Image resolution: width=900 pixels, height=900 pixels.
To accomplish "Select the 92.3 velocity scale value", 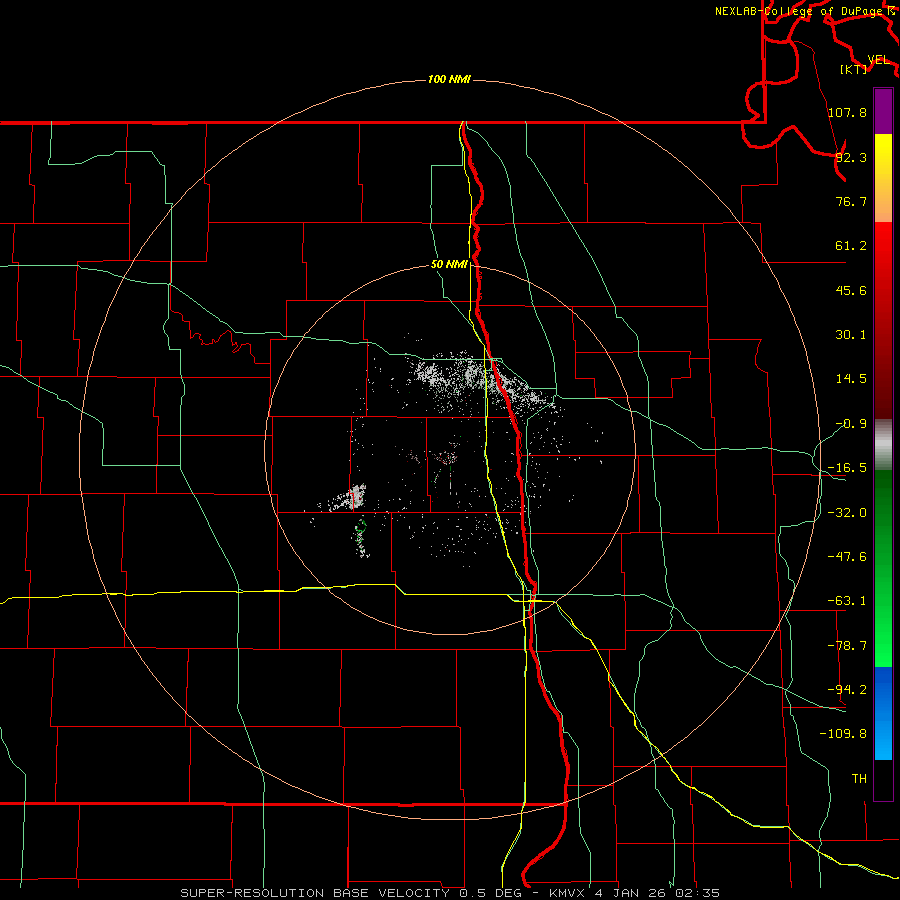I will (851, 157).
